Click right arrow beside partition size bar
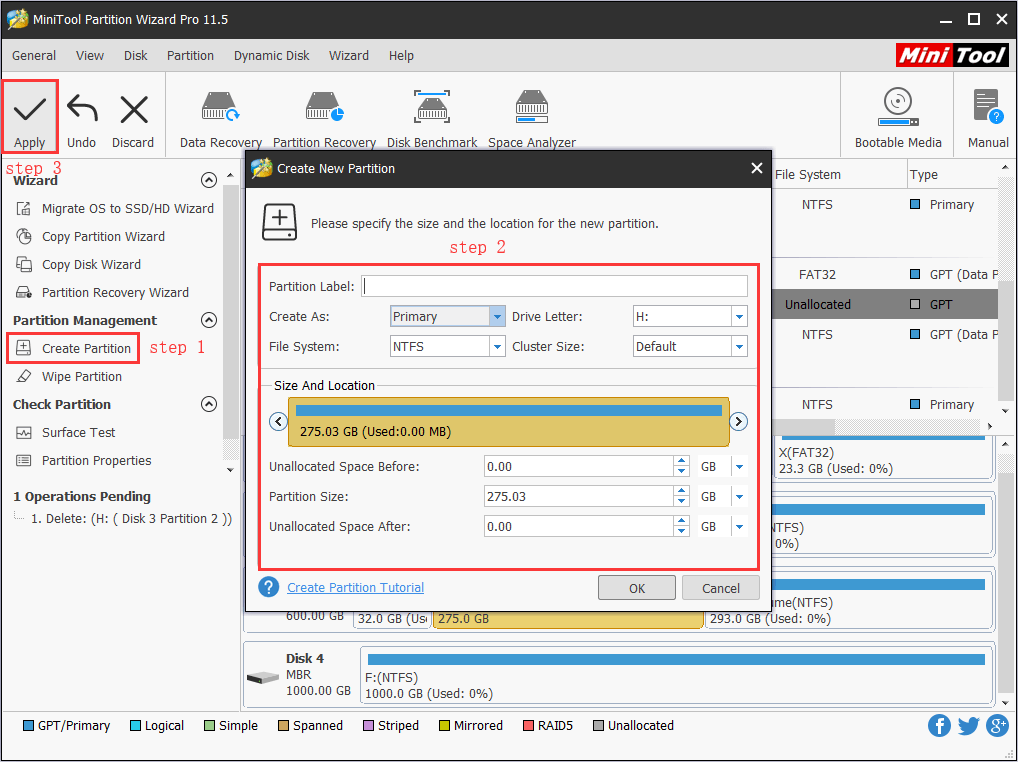This screenshot has width=1018, height=762. tap(738, 421)
